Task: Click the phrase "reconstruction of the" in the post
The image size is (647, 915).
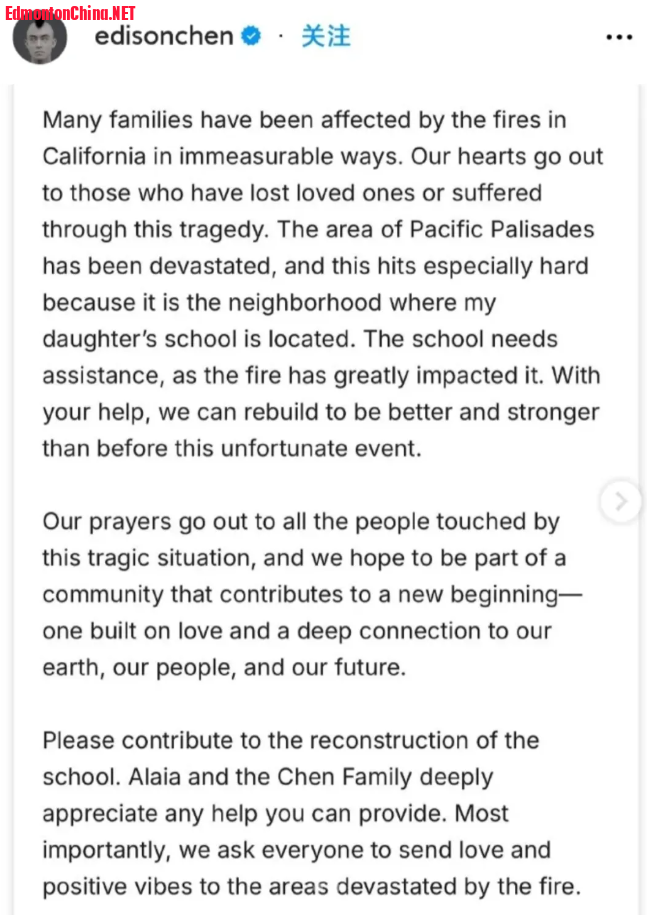Action: pyautogui.click(x=424, y=740)
